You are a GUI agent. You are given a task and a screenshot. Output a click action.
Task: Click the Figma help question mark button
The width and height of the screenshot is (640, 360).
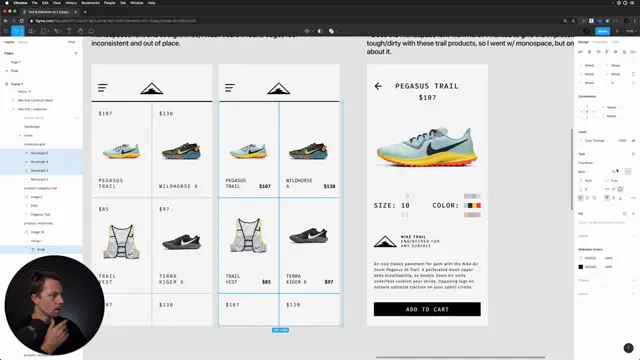click(x=629, y=348)
